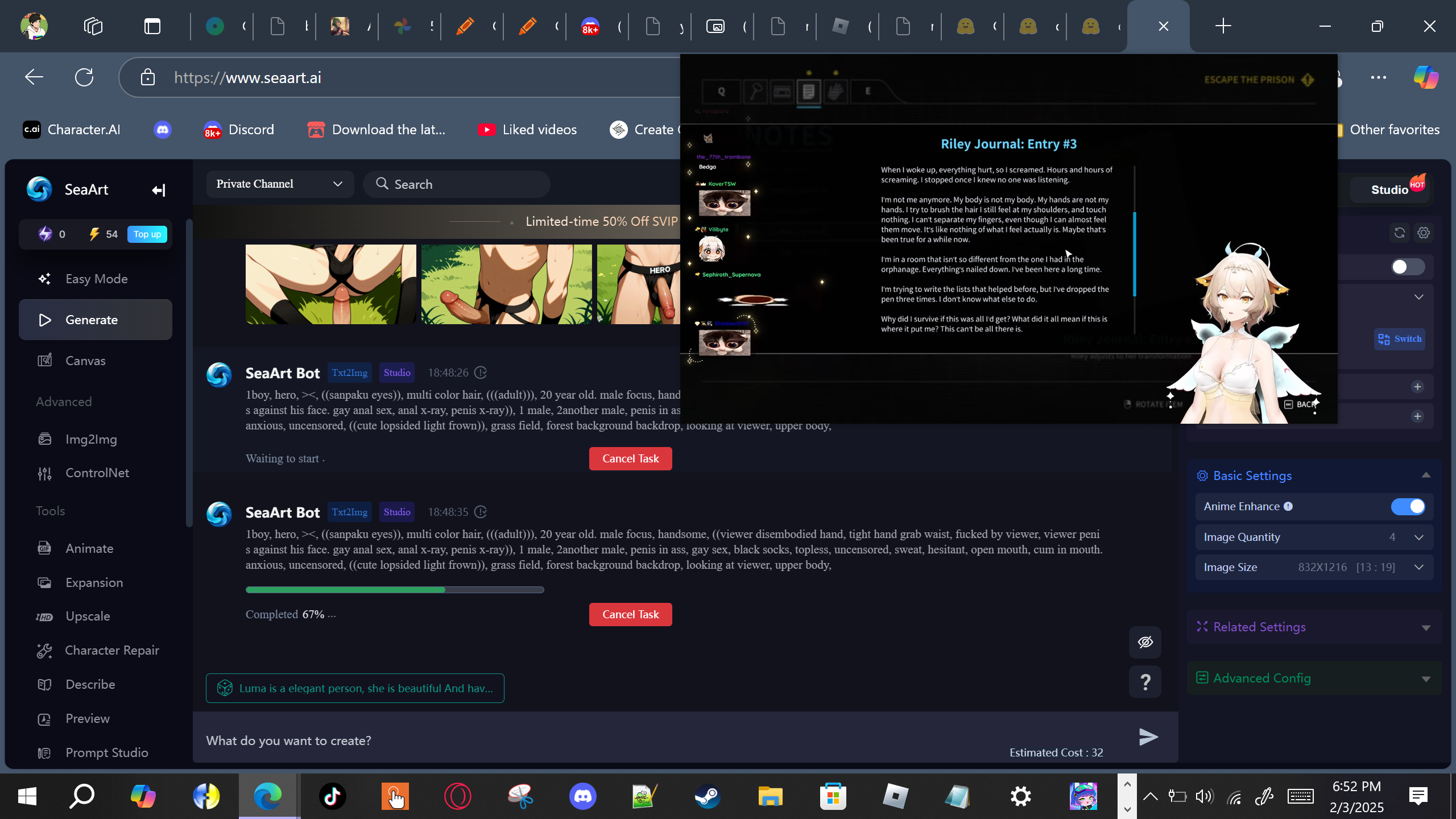Open the Copilot sidebar in Edge
The width and height of the screenshot is (1456, 819).
click(x=1426, y=77)
